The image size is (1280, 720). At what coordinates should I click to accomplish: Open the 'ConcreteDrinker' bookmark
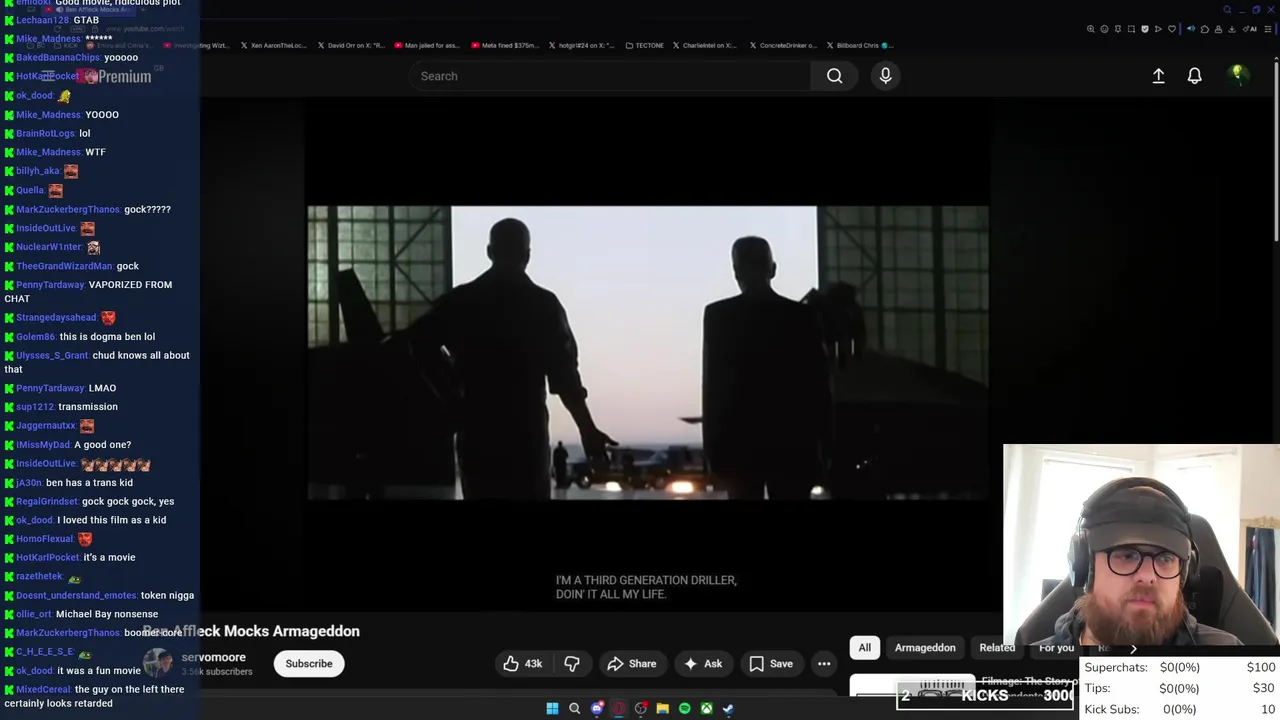click(782, 45)
